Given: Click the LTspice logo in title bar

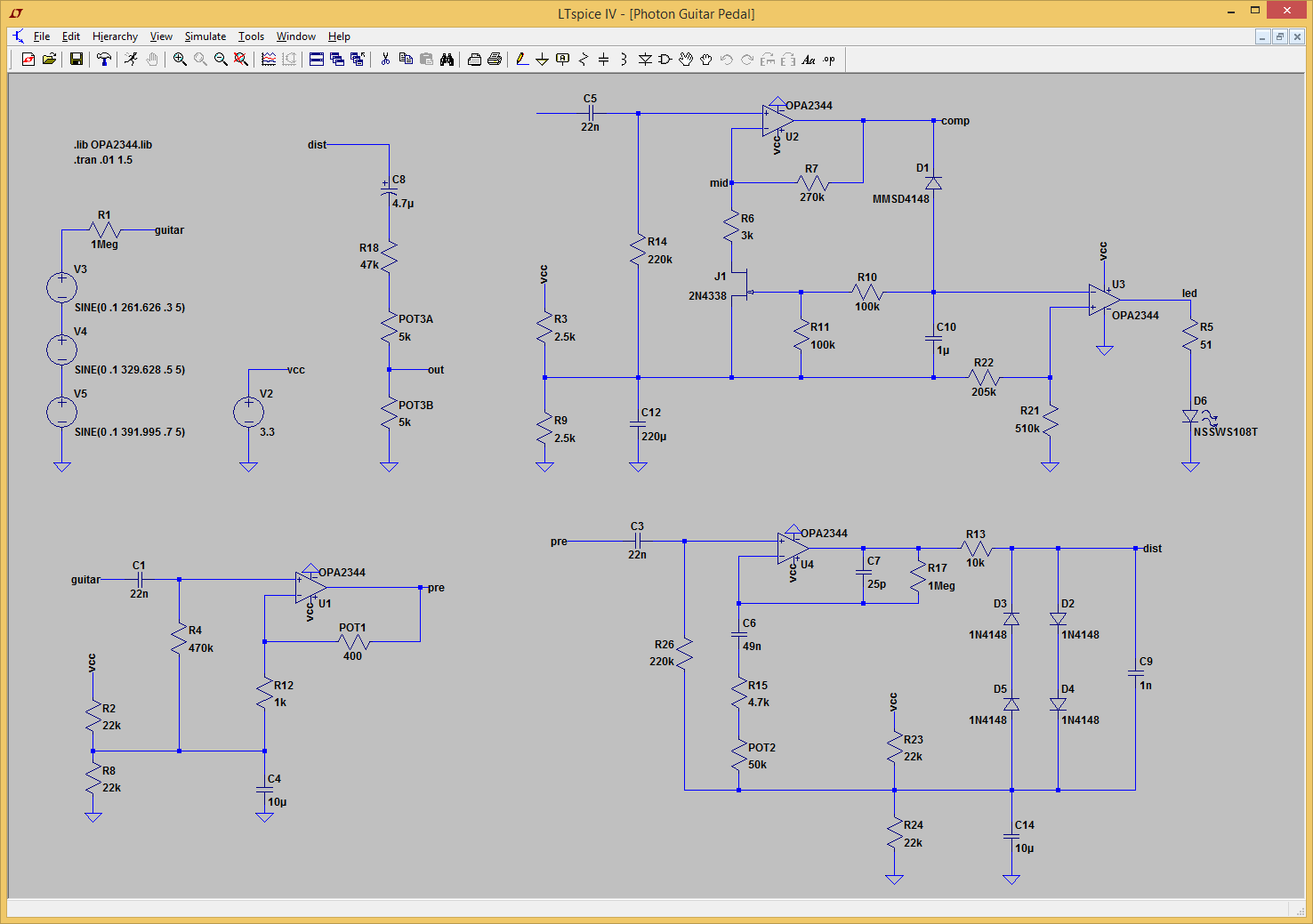Looking at the screenshot, I should coord(16,13).
